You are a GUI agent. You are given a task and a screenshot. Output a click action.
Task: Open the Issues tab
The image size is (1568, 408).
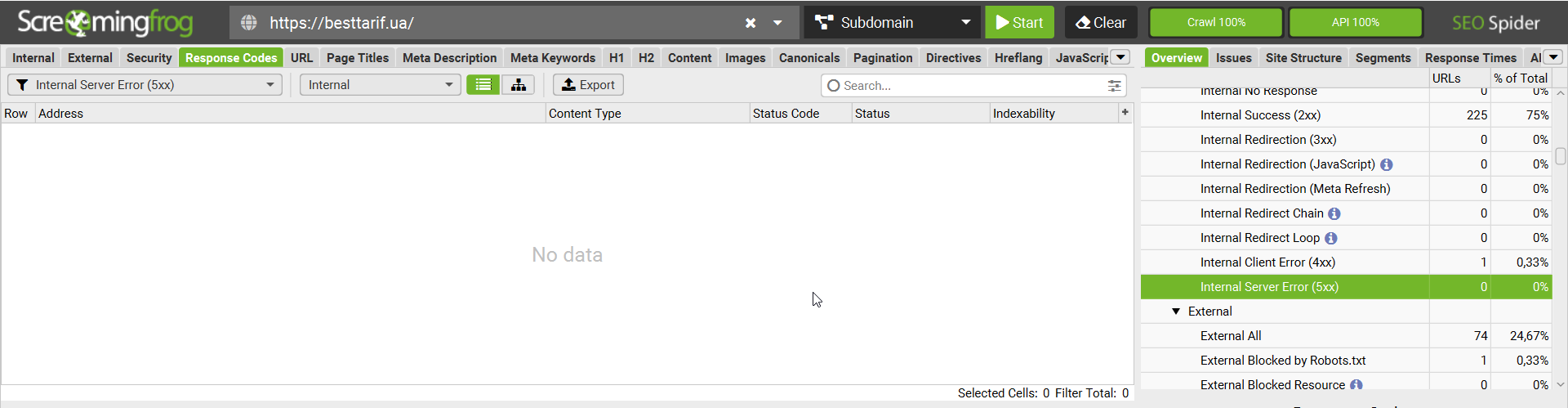click(x=1233, y=57)
